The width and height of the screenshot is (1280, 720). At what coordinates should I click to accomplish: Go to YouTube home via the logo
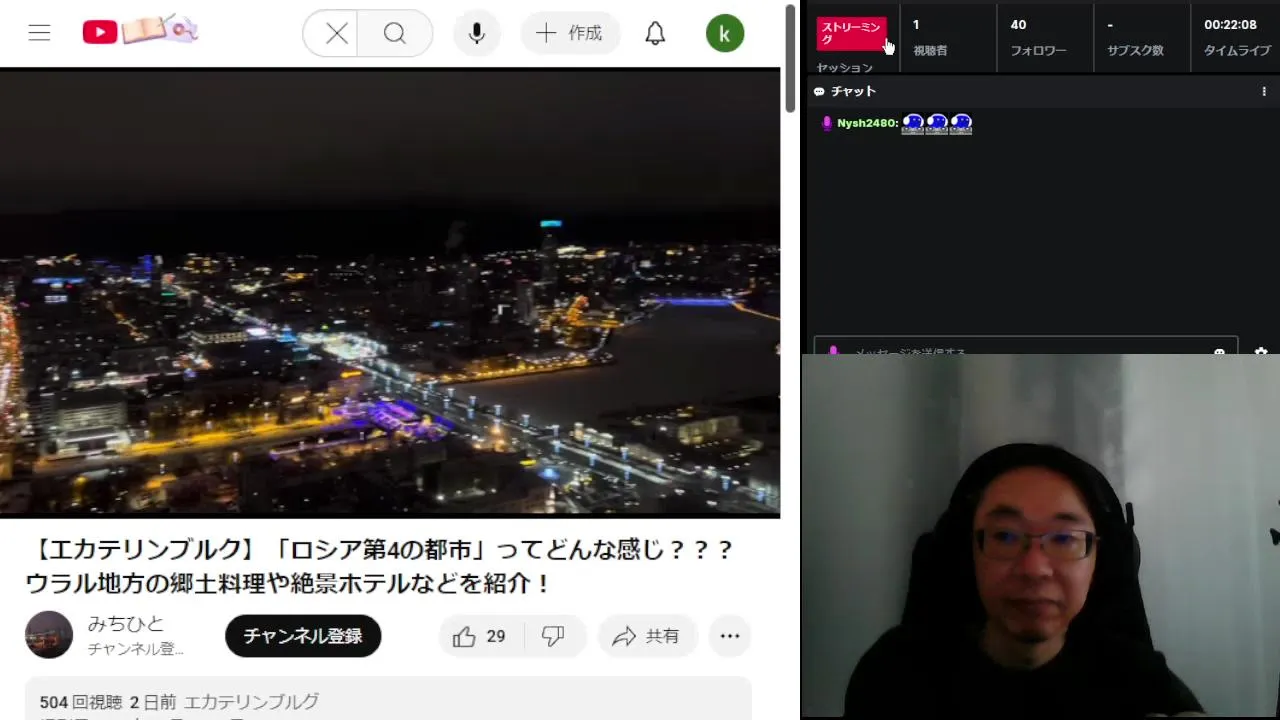[x=140, y=31]
